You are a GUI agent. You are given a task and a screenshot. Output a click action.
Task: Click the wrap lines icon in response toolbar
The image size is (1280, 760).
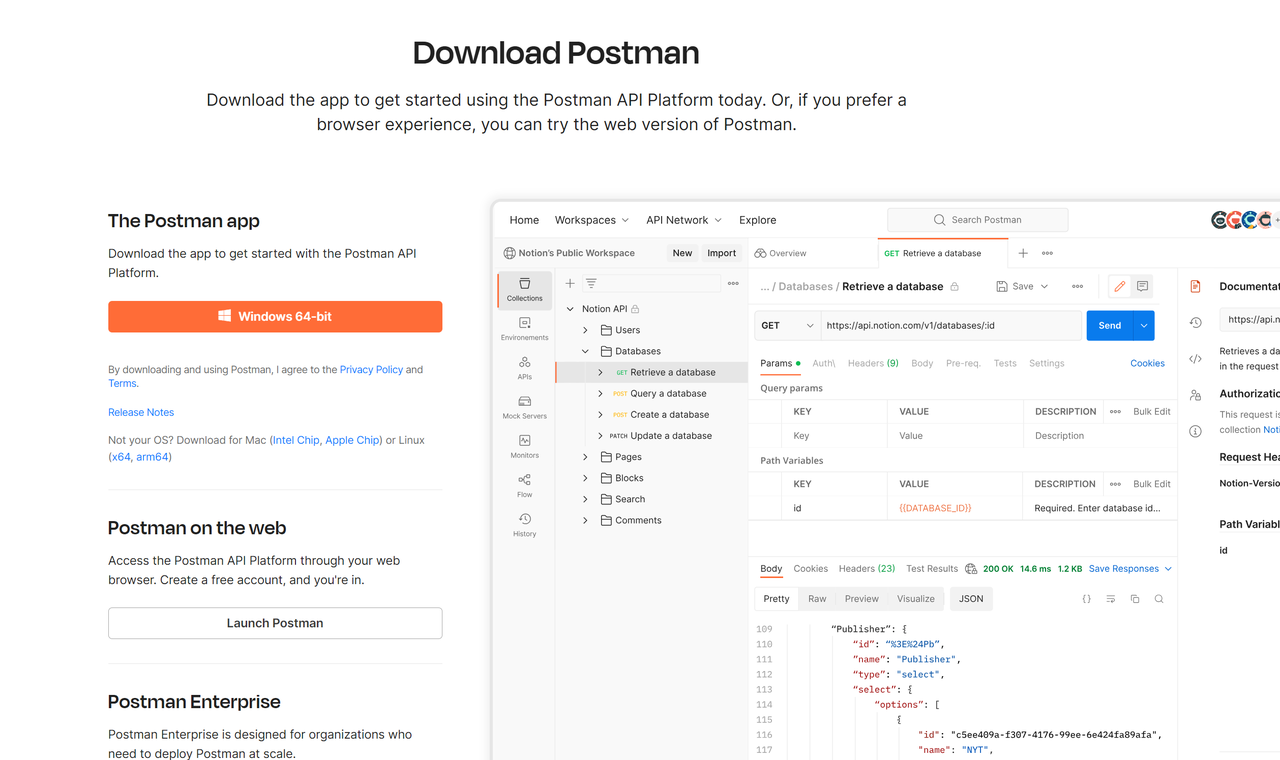point(1111,599)
